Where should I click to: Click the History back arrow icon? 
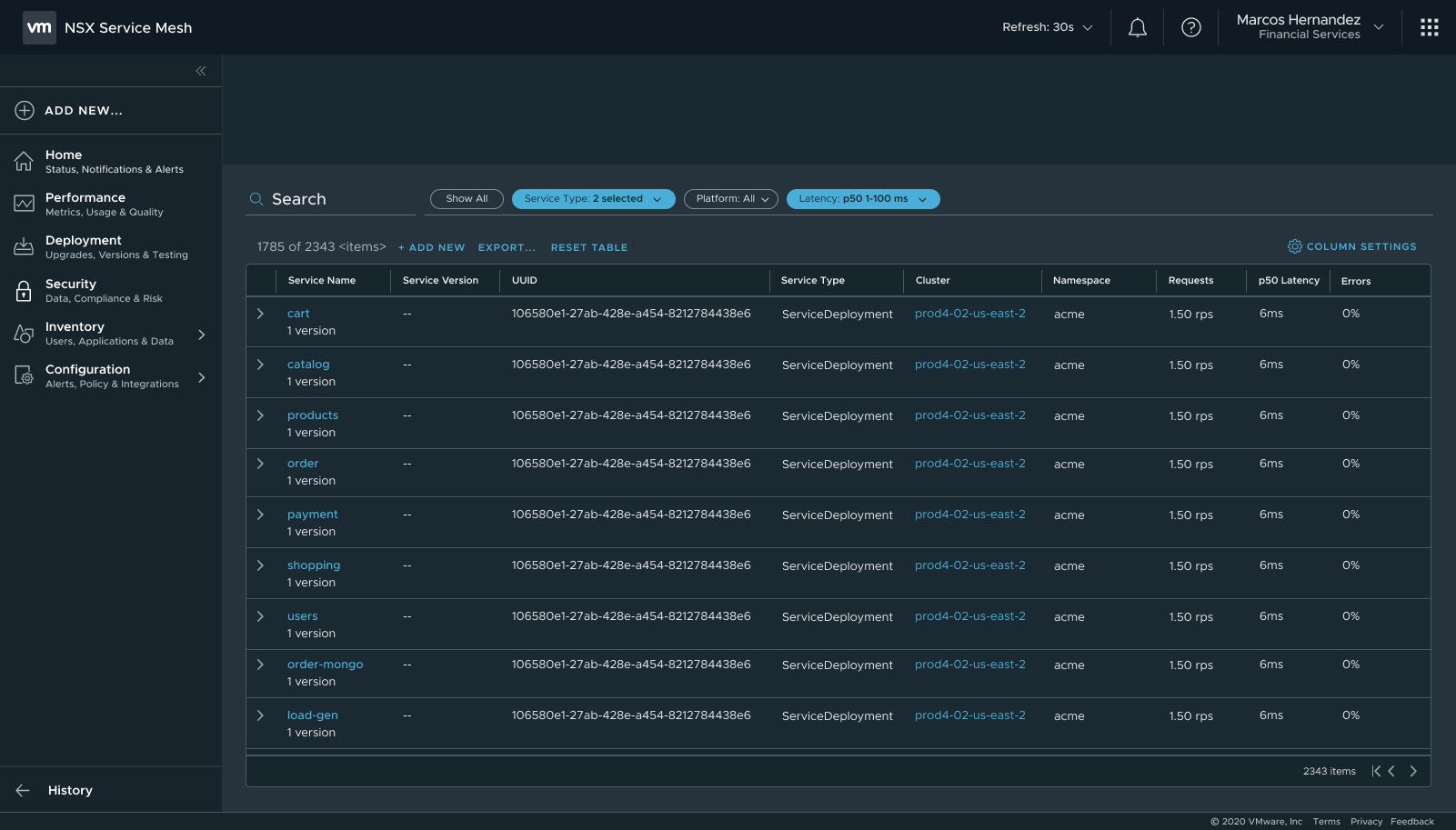[23, 790]
